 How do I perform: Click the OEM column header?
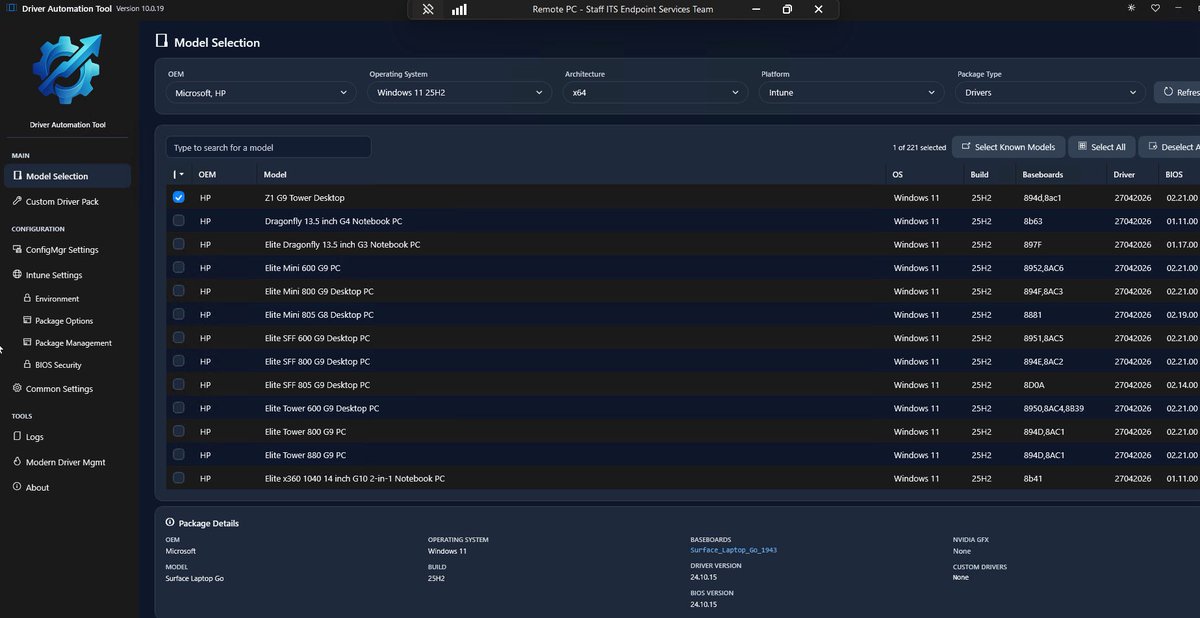click(207, 175)
